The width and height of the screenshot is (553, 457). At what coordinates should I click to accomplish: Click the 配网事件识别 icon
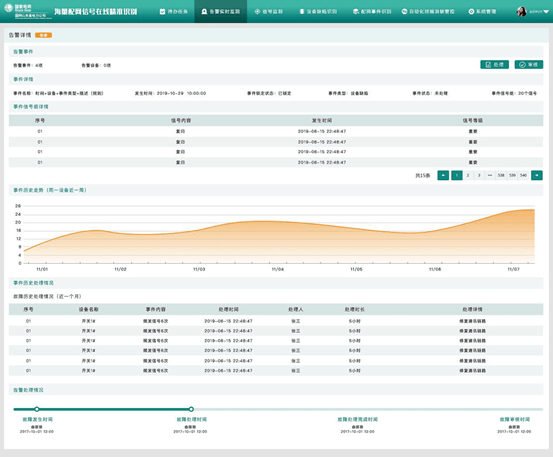[x=356, y=12]
